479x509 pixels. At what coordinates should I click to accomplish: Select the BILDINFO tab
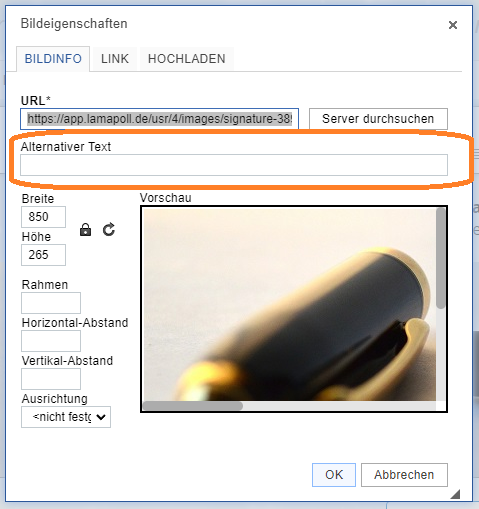coord(53,59)
